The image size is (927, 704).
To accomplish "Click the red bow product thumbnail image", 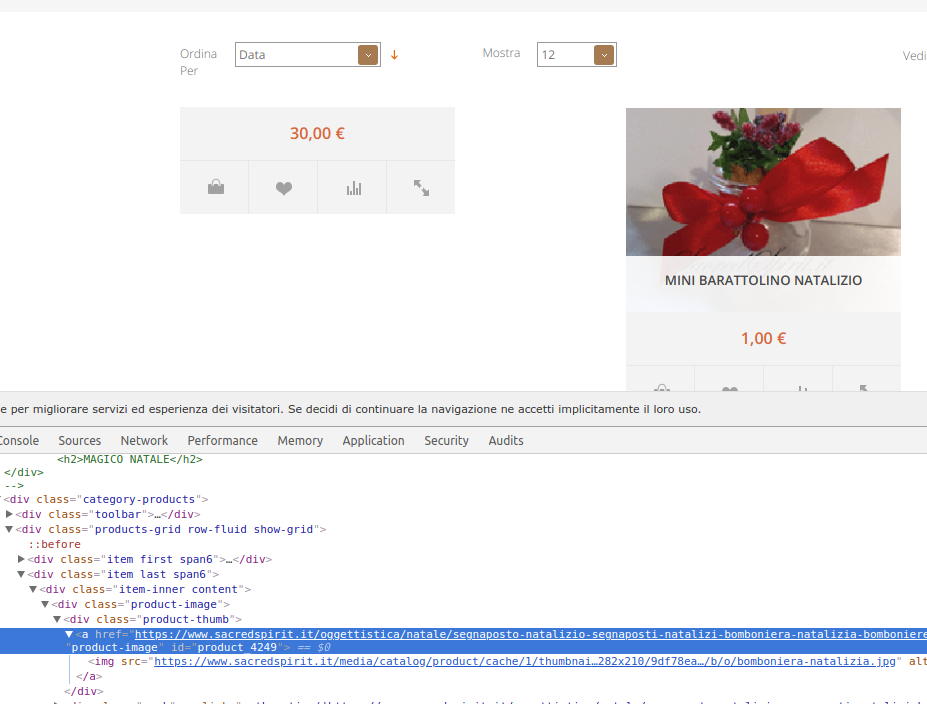I will tap(763, 182).
